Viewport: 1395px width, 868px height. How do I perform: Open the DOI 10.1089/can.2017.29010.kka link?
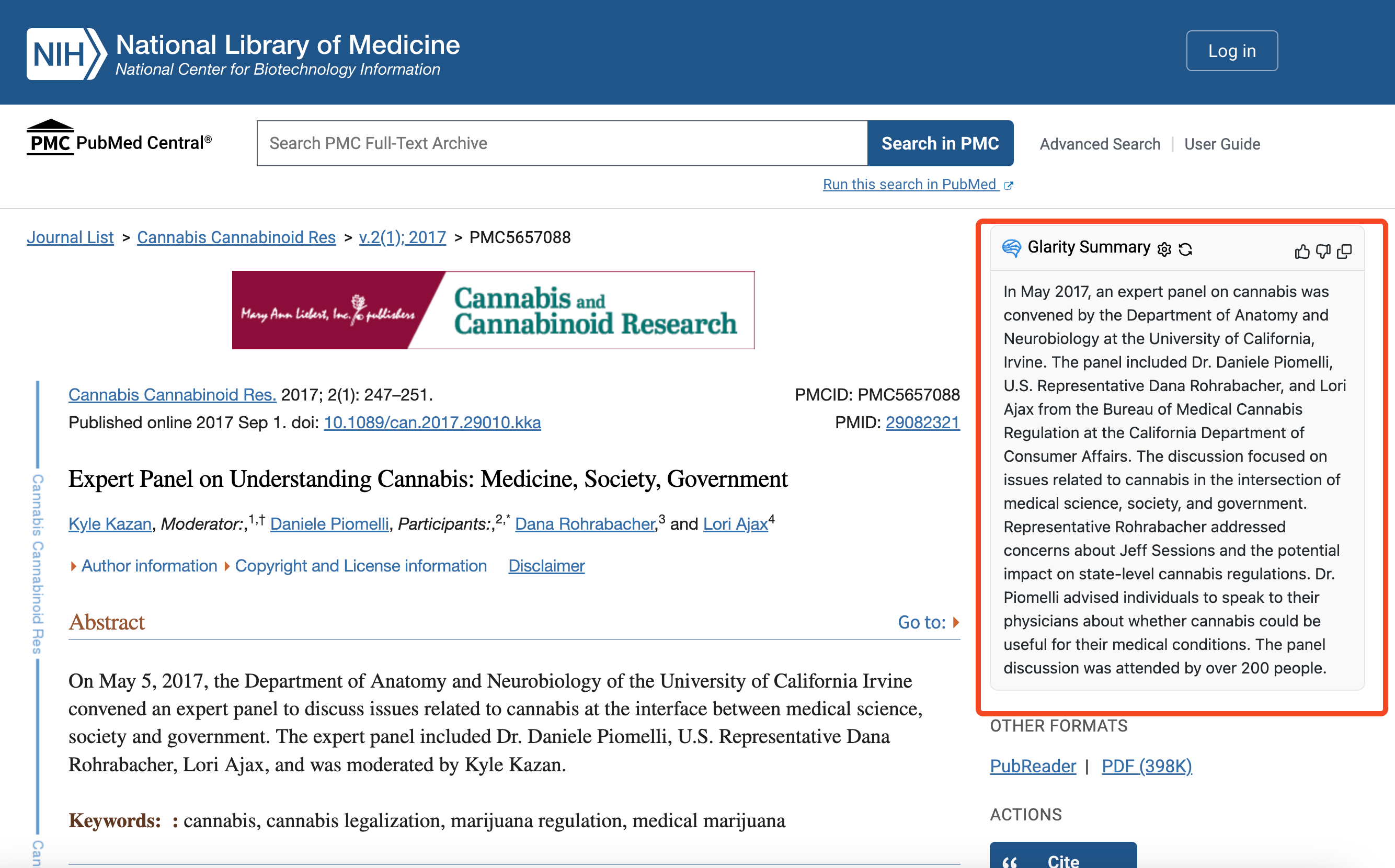tap(432, 422)
